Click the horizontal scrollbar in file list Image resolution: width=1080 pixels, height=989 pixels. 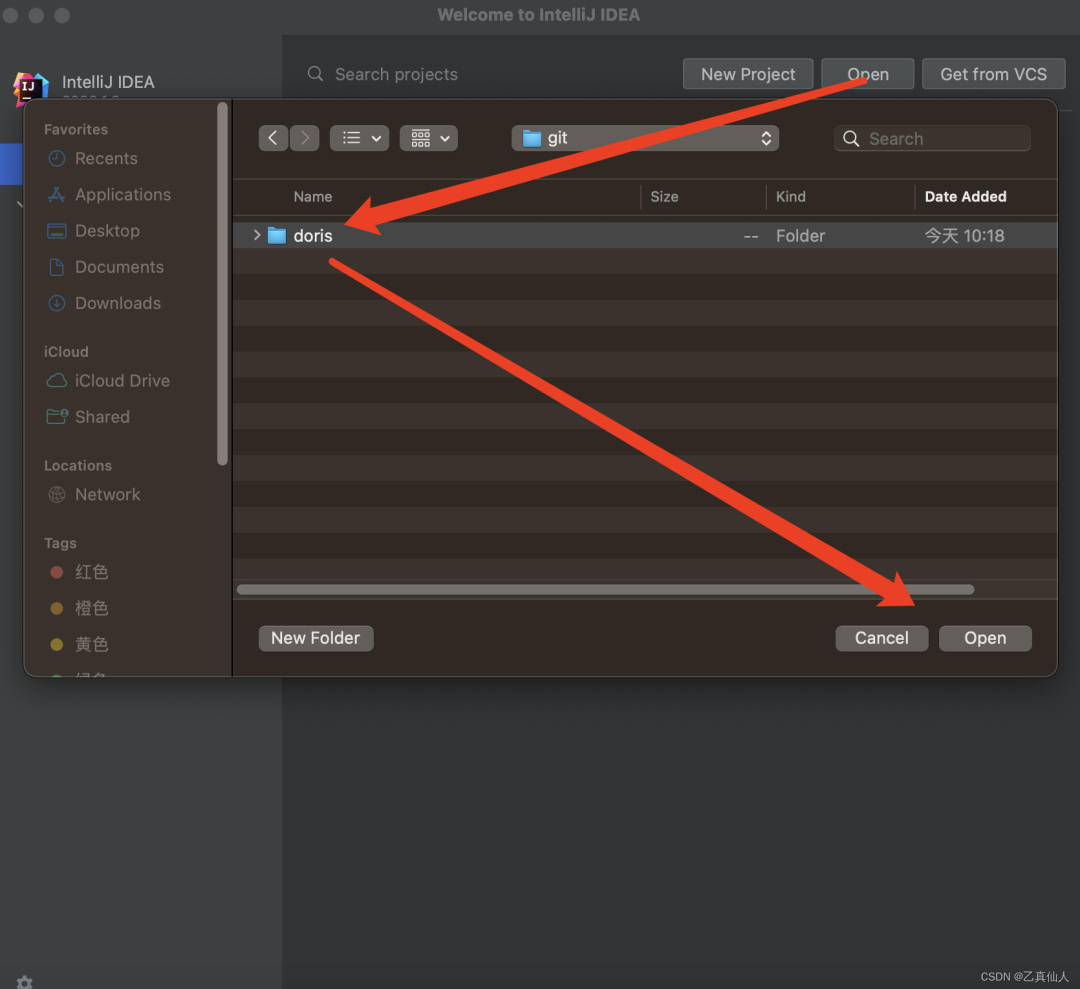tap(605, 590)
